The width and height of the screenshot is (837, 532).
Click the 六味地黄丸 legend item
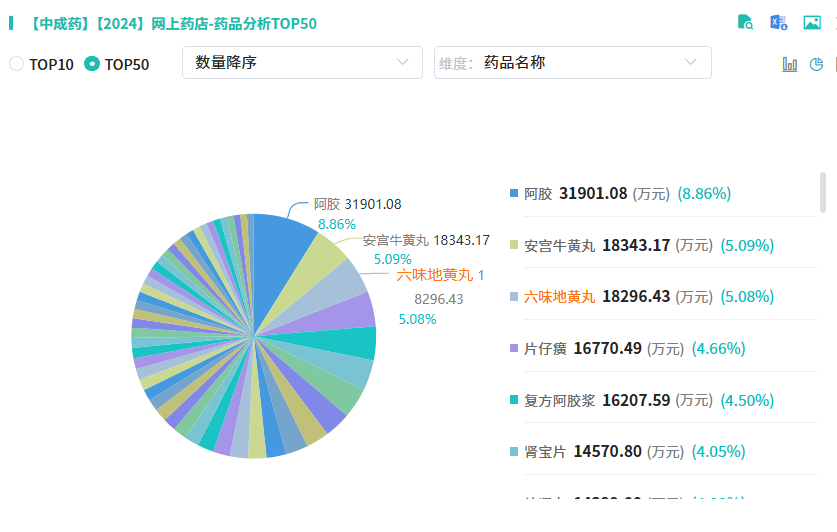(559, 297)
